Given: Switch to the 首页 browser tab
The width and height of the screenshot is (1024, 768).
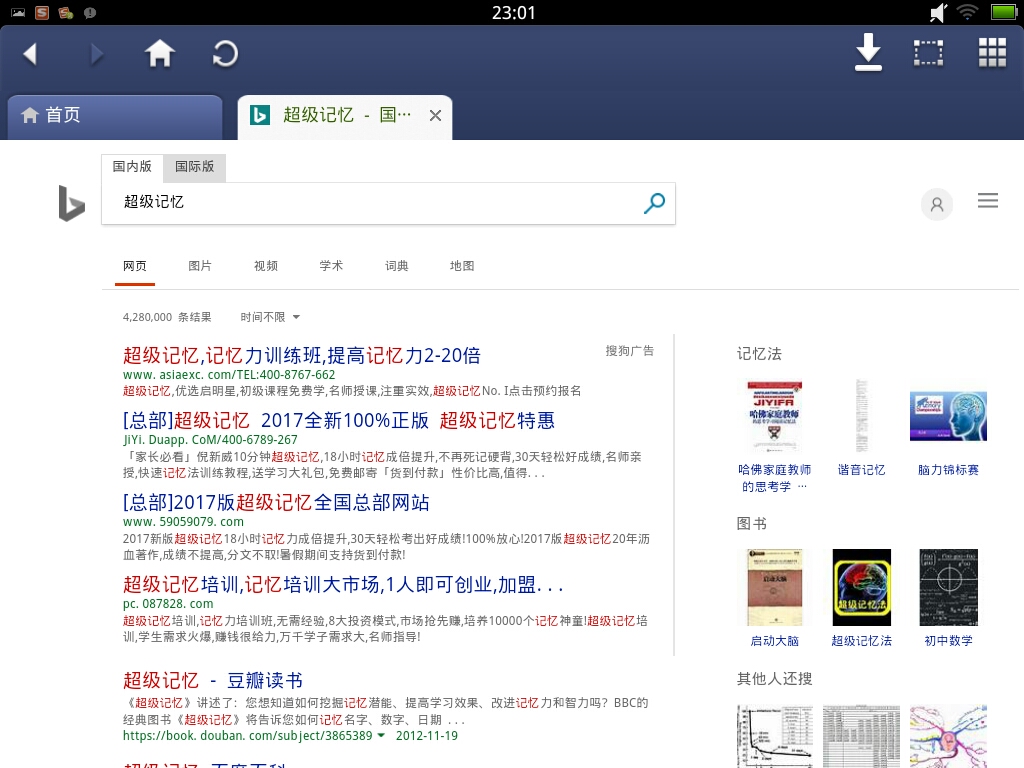Looking at the screenshot, I should [x=115, y=116].
